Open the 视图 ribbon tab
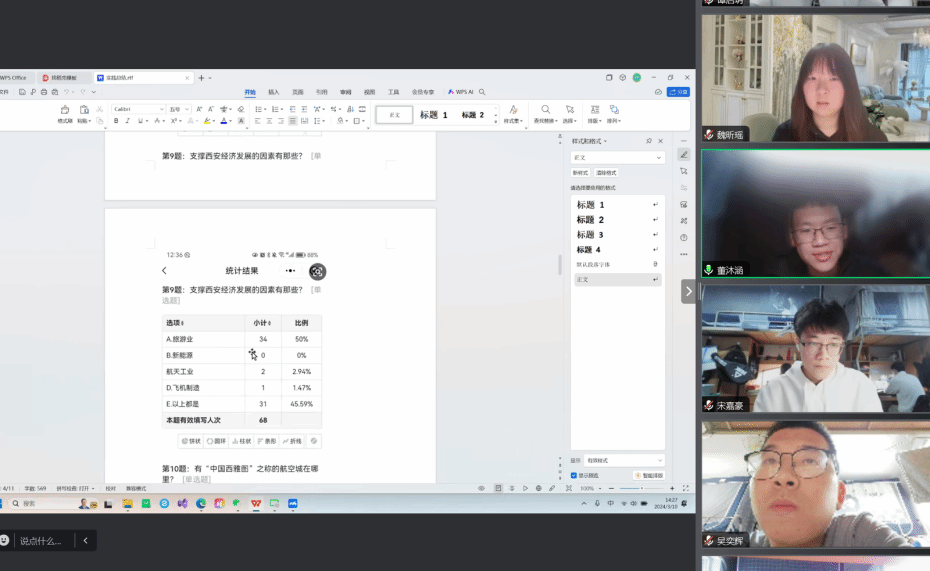930x571 pixels. pyautogui.click(x=369, y=92)
